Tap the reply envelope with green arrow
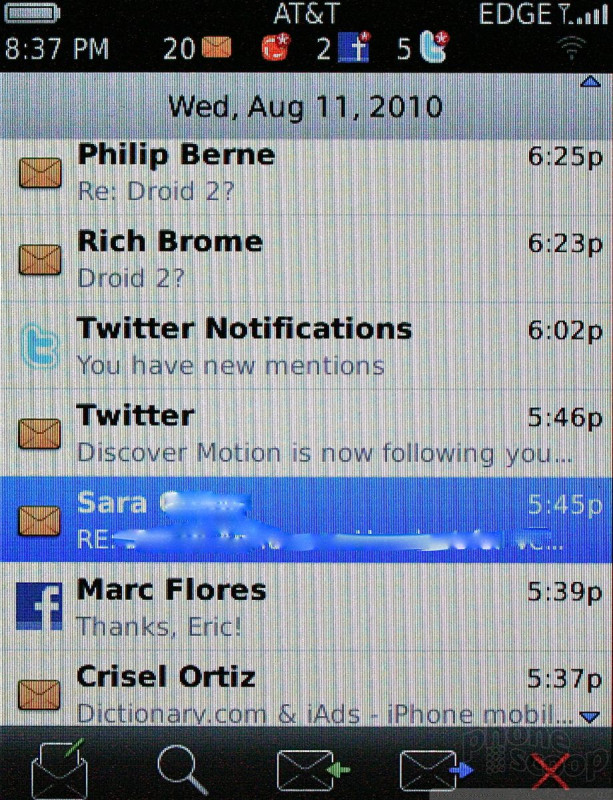613x800 pixels. coord(312,769)
